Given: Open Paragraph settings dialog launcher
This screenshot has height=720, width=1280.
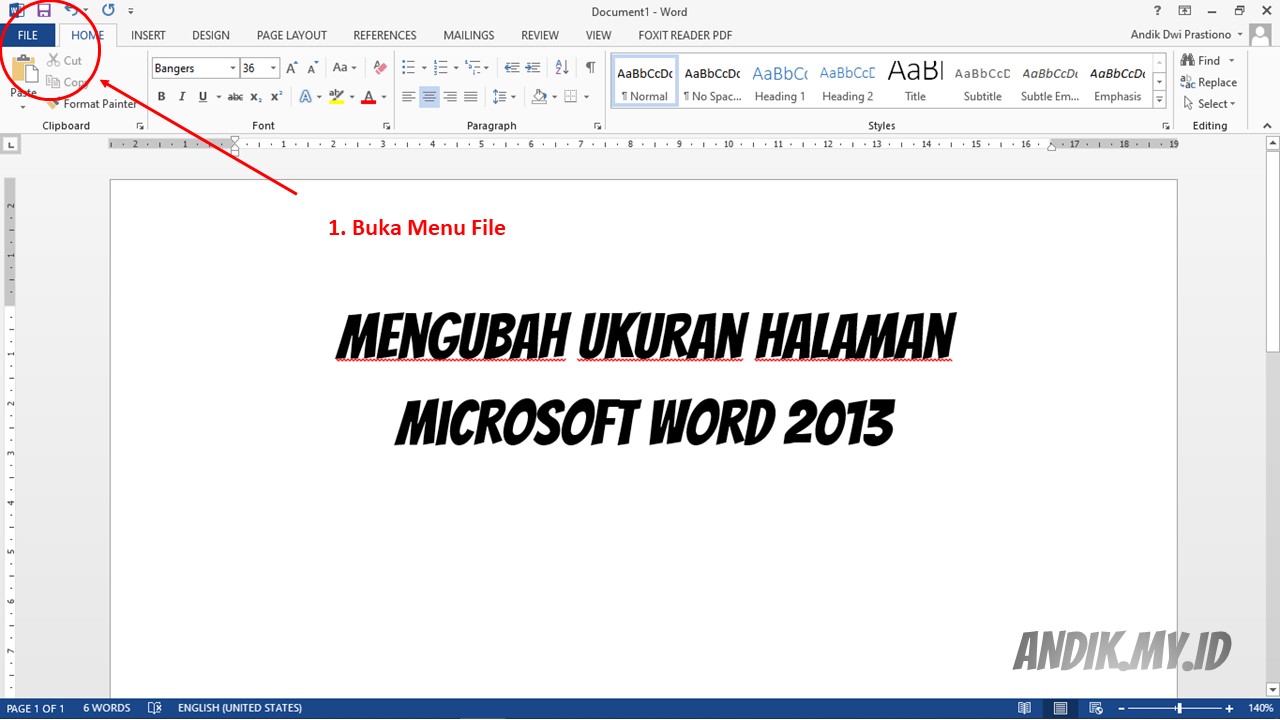Looking at the screenshot, I should pyautogui.click(x=598, y=126).
